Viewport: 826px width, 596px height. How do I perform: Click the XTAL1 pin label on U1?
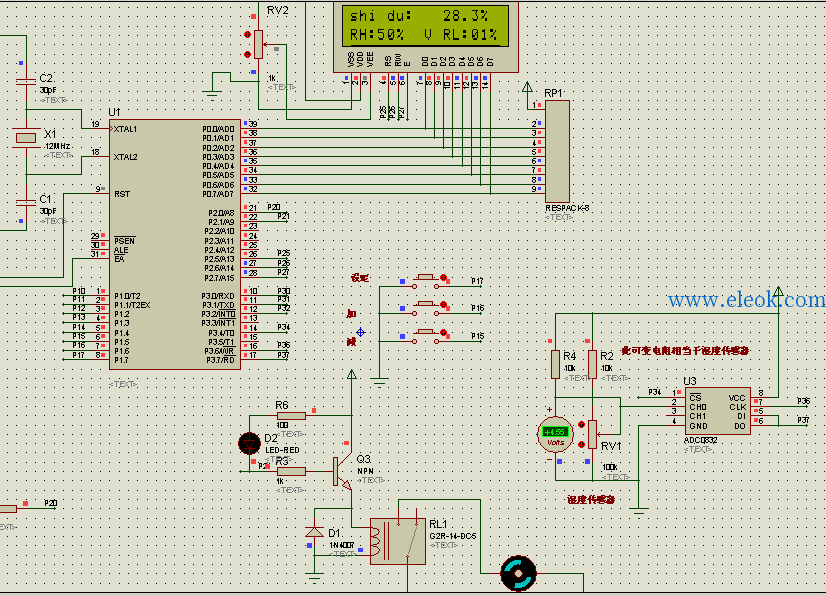coord(125,129)
